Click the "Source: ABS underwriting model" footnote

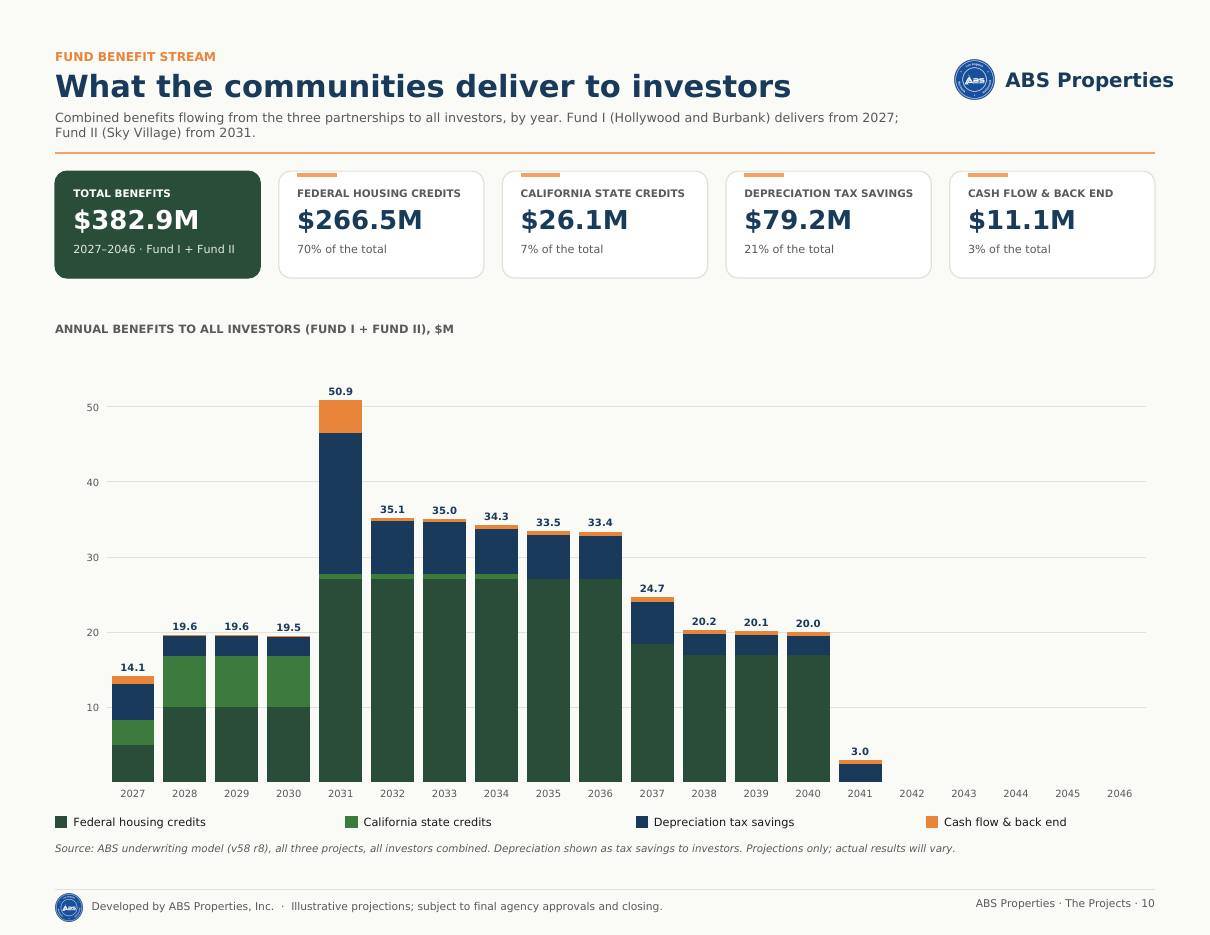(505, 849)
